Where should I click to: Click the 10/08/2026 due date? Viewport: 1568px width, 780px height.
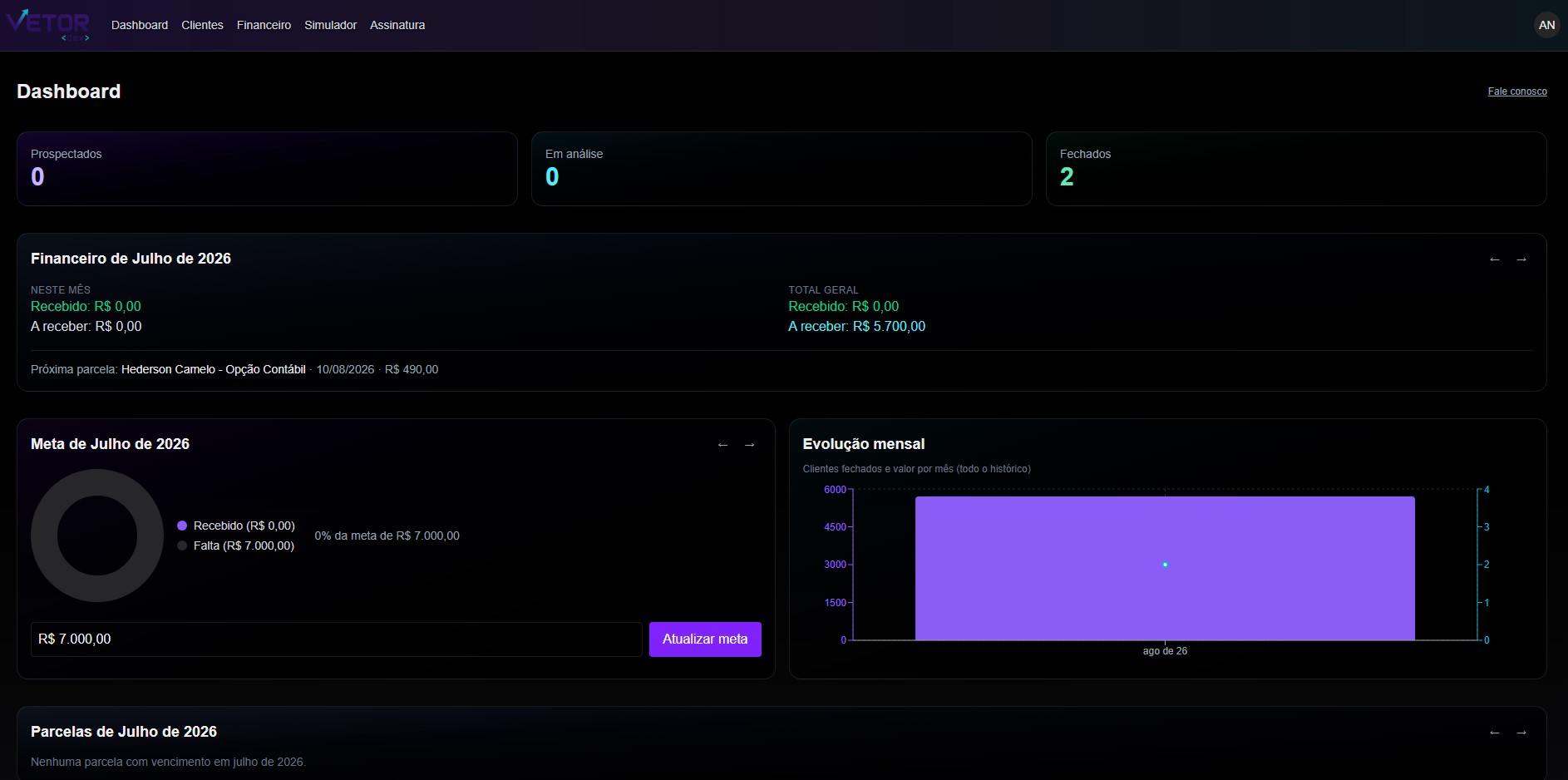coord(345,369)
